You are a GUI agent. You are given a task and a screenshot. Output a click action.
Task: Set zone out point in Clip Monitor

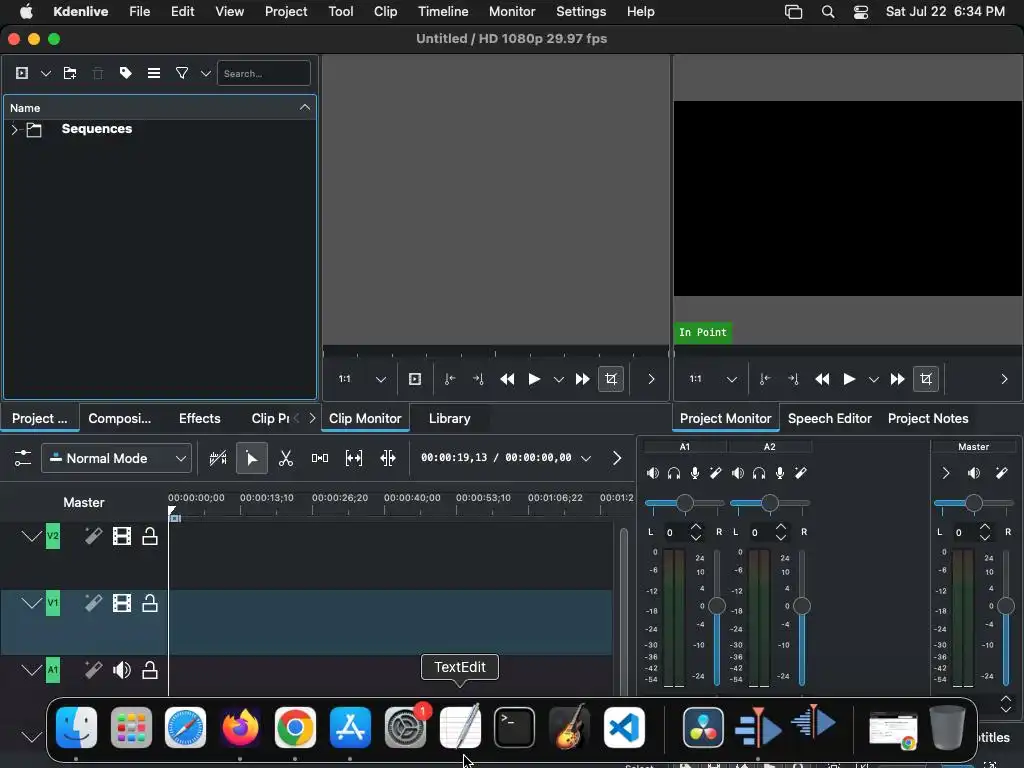(478, 379)
